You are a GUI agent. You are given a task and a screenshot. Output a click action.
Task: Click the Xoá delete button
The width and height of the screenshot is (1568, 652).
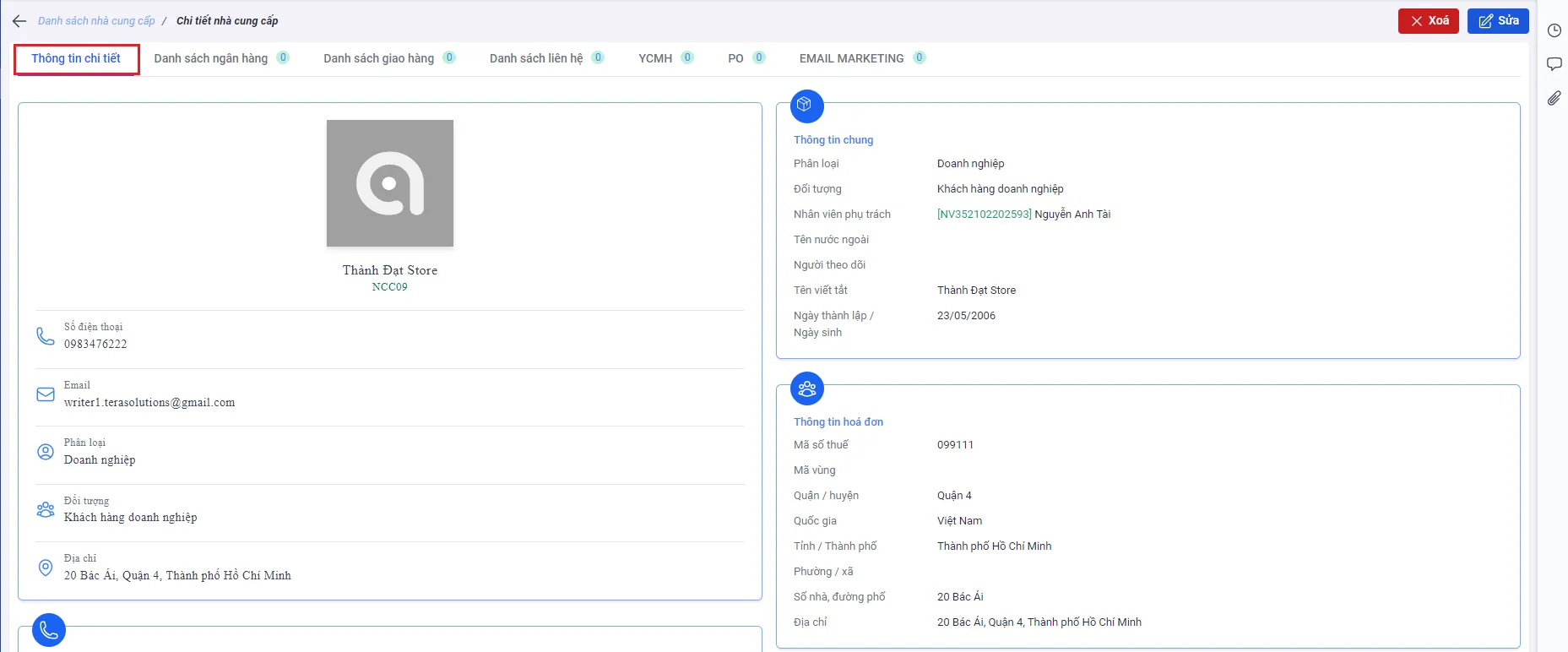(1429, 21)
